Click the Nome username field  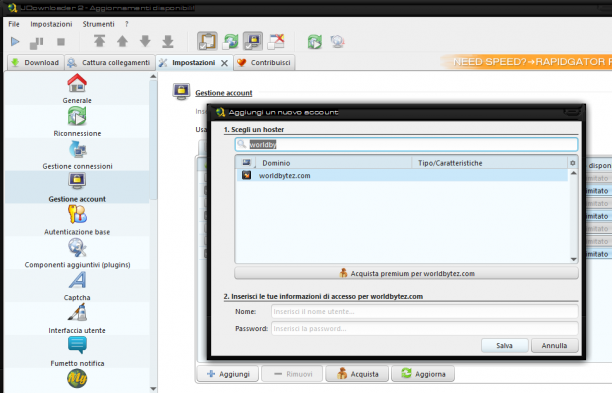425,311
